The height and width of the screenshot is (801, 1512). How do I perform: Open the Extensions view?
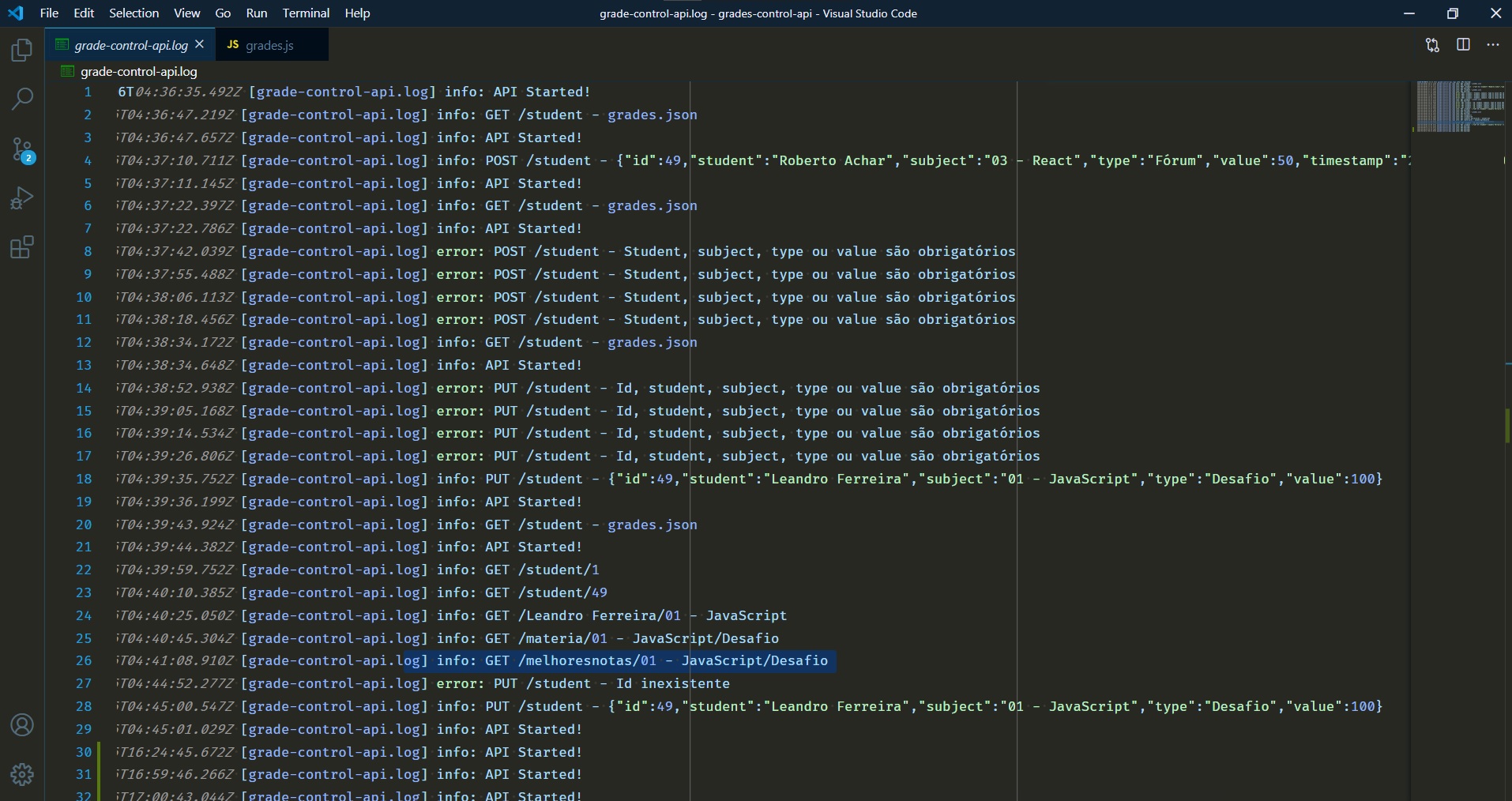[21, 247]
